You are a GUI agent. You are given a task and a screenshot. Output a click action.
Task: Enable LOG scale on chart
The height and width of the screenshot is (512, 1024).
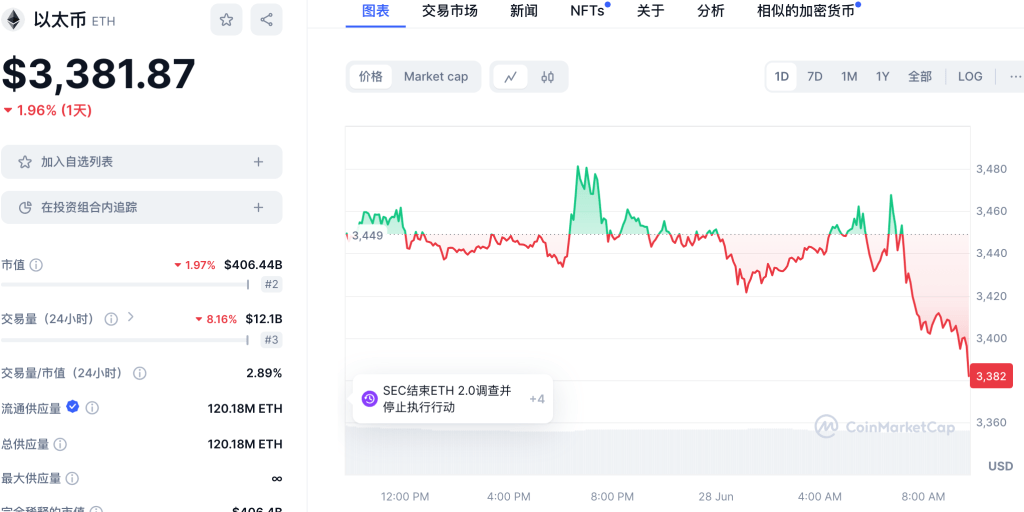pyautogui.click(x=969, y=77)
